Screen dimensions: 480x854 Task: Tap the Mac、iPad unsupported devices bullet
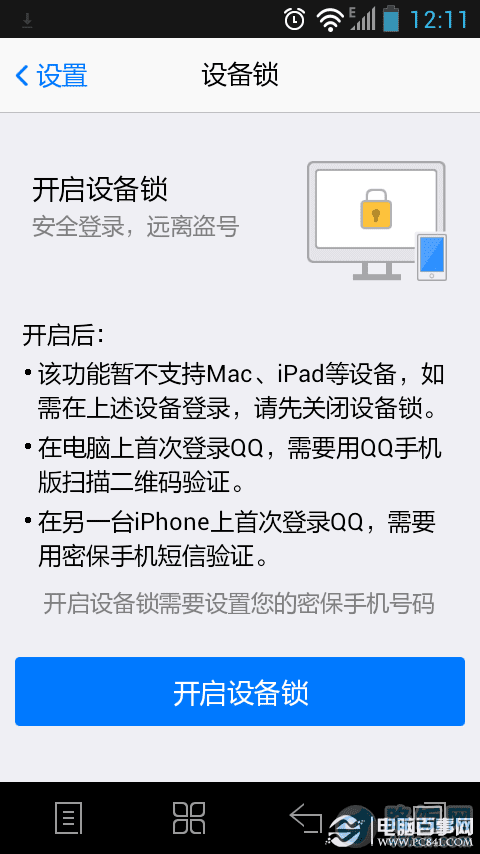click(x=234, y=392)
